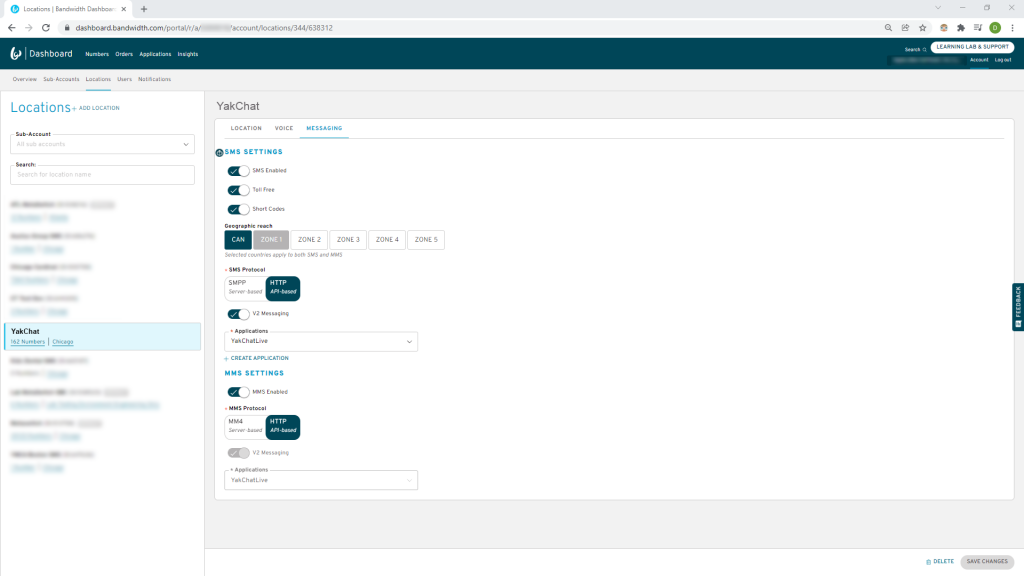Click the SMS Settings info icon
1024x576 pixels.
click(219, 152)
